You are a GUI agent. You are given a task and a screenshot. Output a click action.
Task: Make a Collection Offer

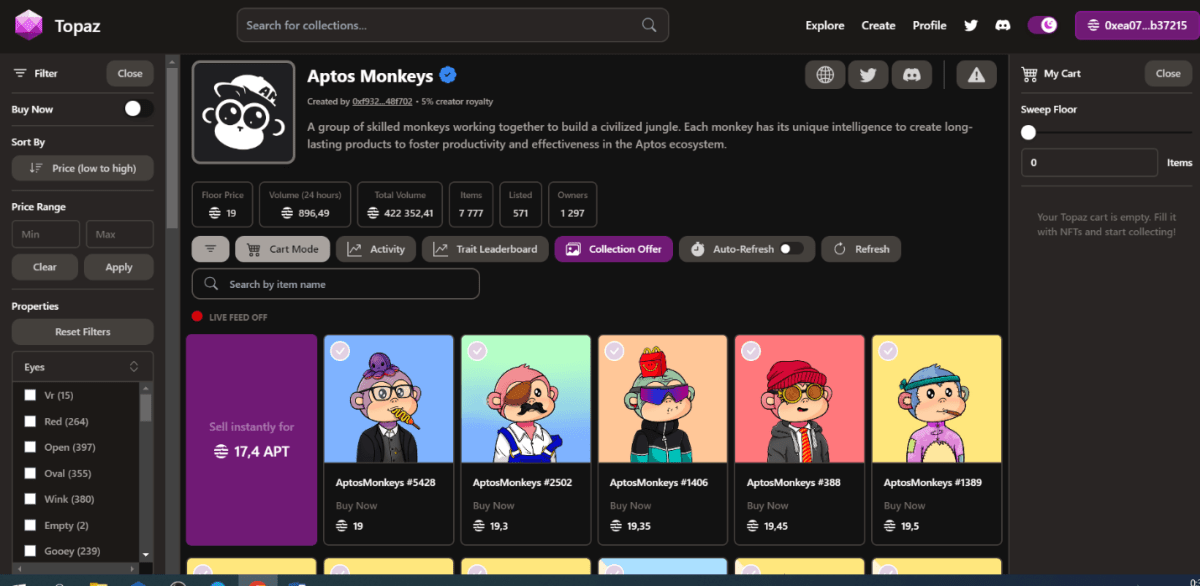[x=613, y=248]
